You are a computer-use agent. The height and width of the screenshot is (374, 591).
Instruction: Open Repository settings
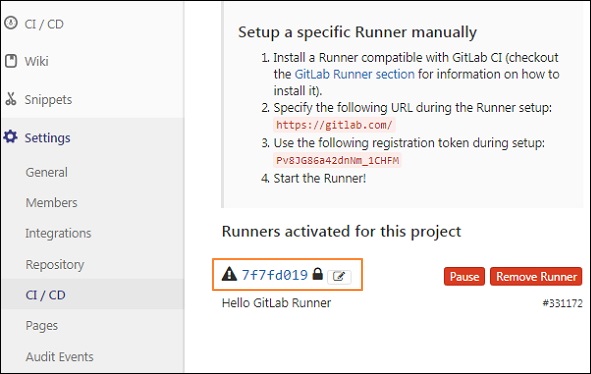pyautogui.click(x=55, y=265)
